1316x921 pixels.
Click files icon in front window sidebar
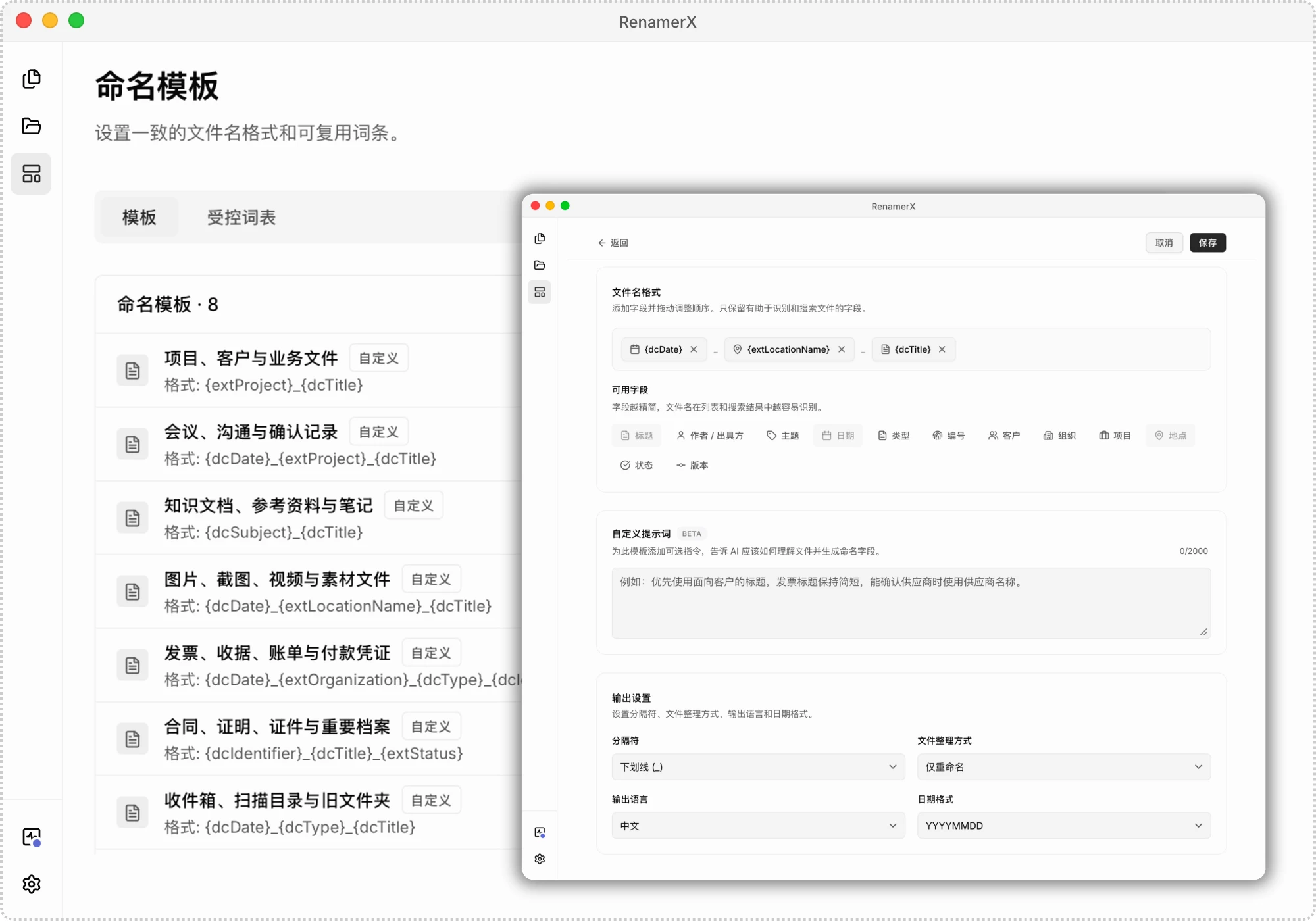[x=540, y=238]
